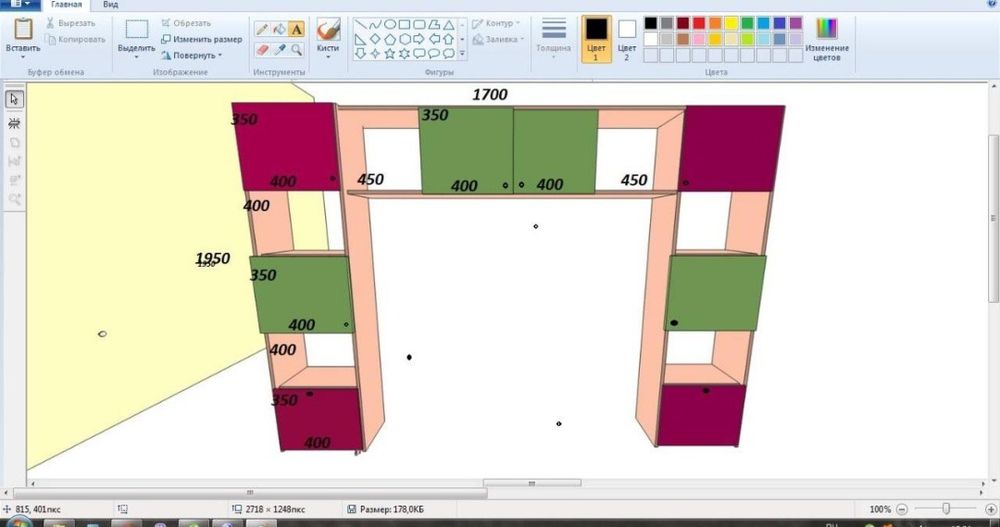Select the Pencil tool
The width and height of the screenshot is (1000, 527).
261,29
